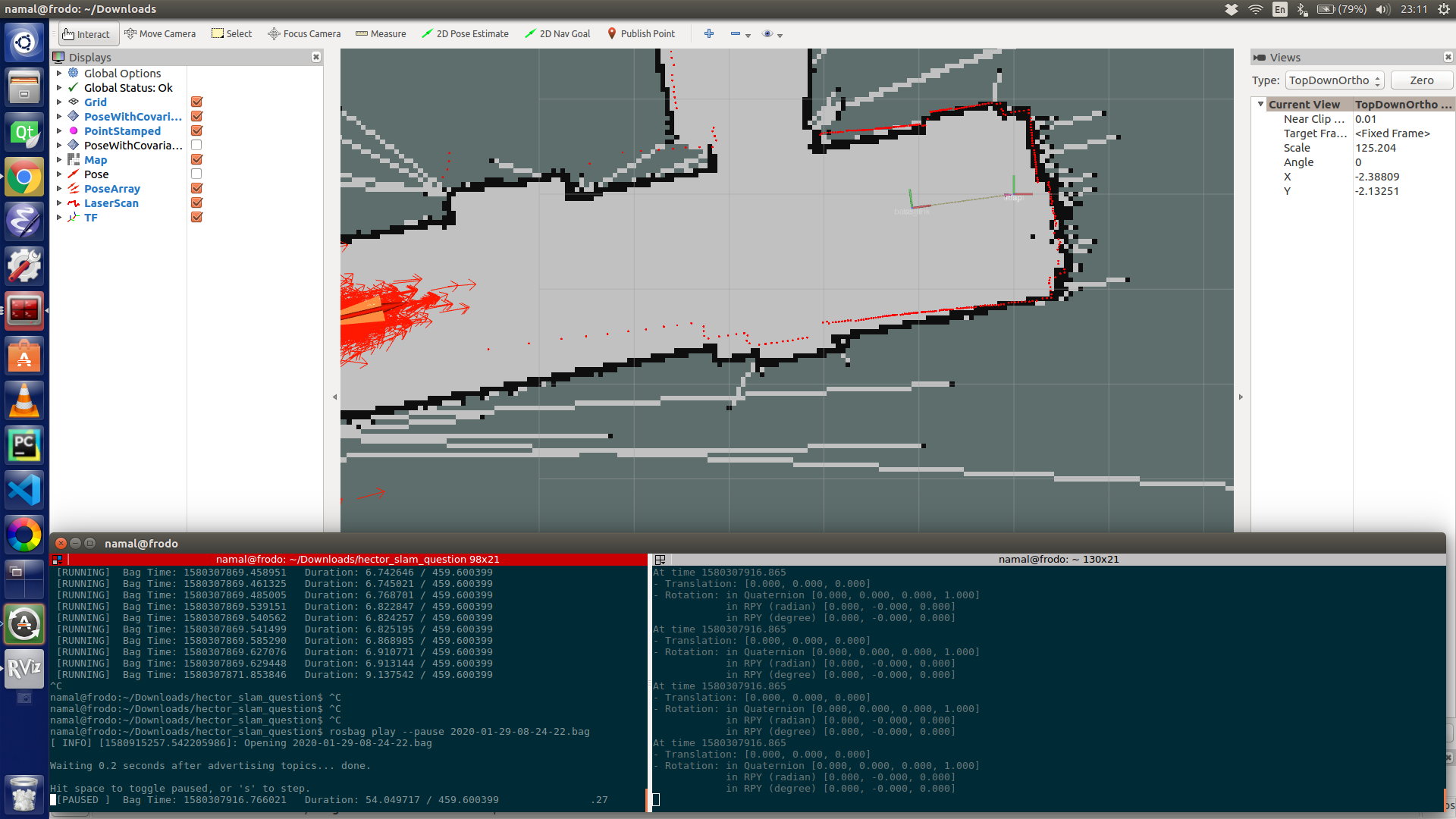Toggle the Map display checkbox
The image size is (1456, 819).
pyautogui.click(x=196, y=160)
